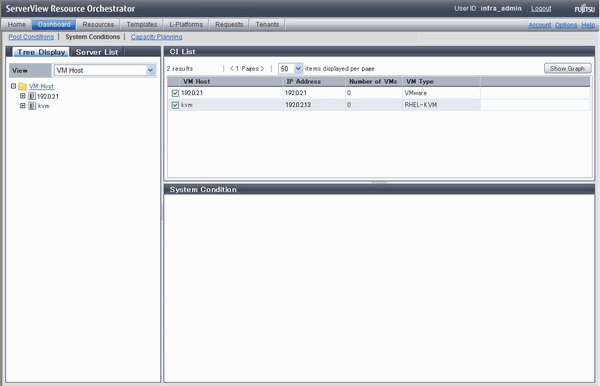Screen dimensions: 600x386
Task: Open the Tenants tab
Action: (x=267, y=24)
